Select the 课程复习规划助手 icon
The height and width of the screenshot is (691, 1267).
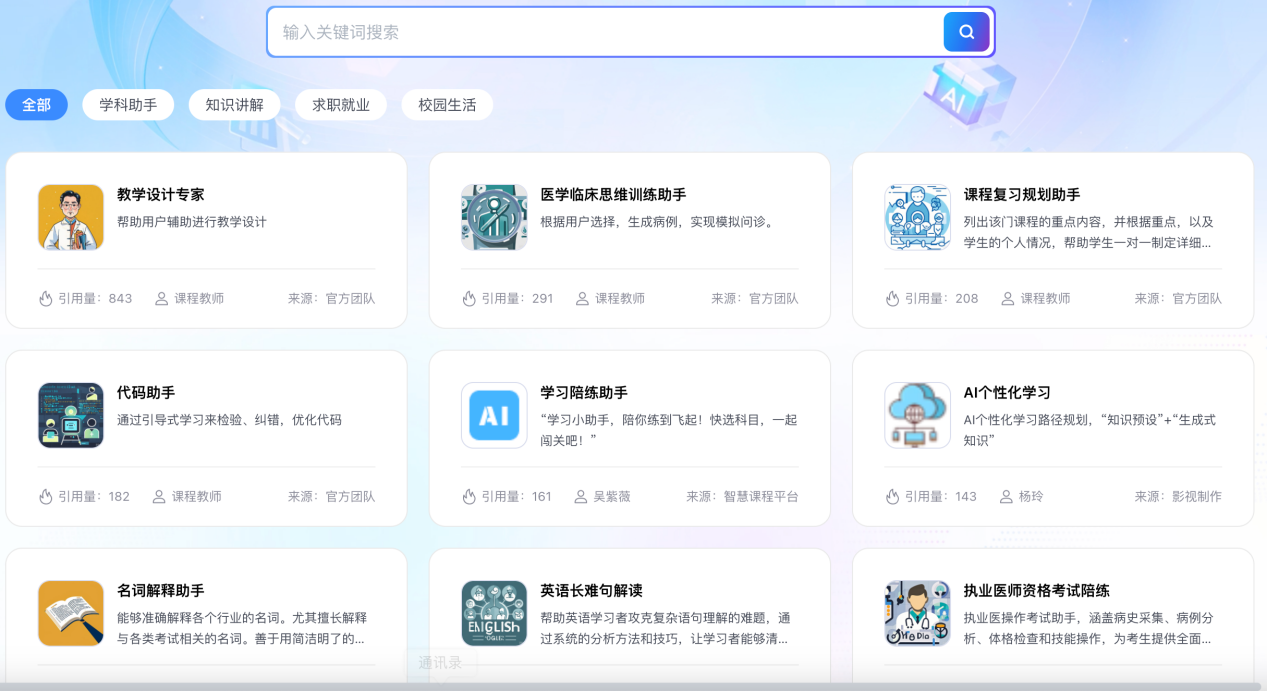click(x=917, y=217)
